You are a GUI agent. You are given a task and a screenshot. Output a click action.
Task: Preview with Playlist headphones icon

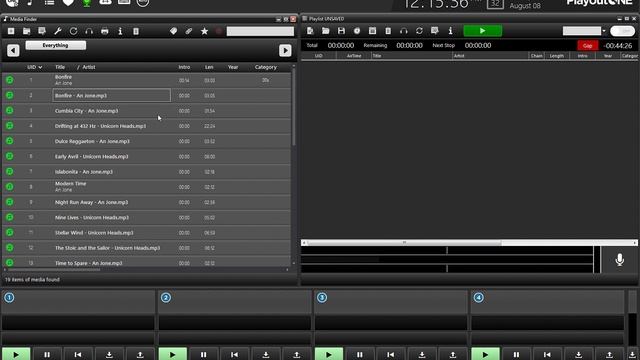pos(404,31)
